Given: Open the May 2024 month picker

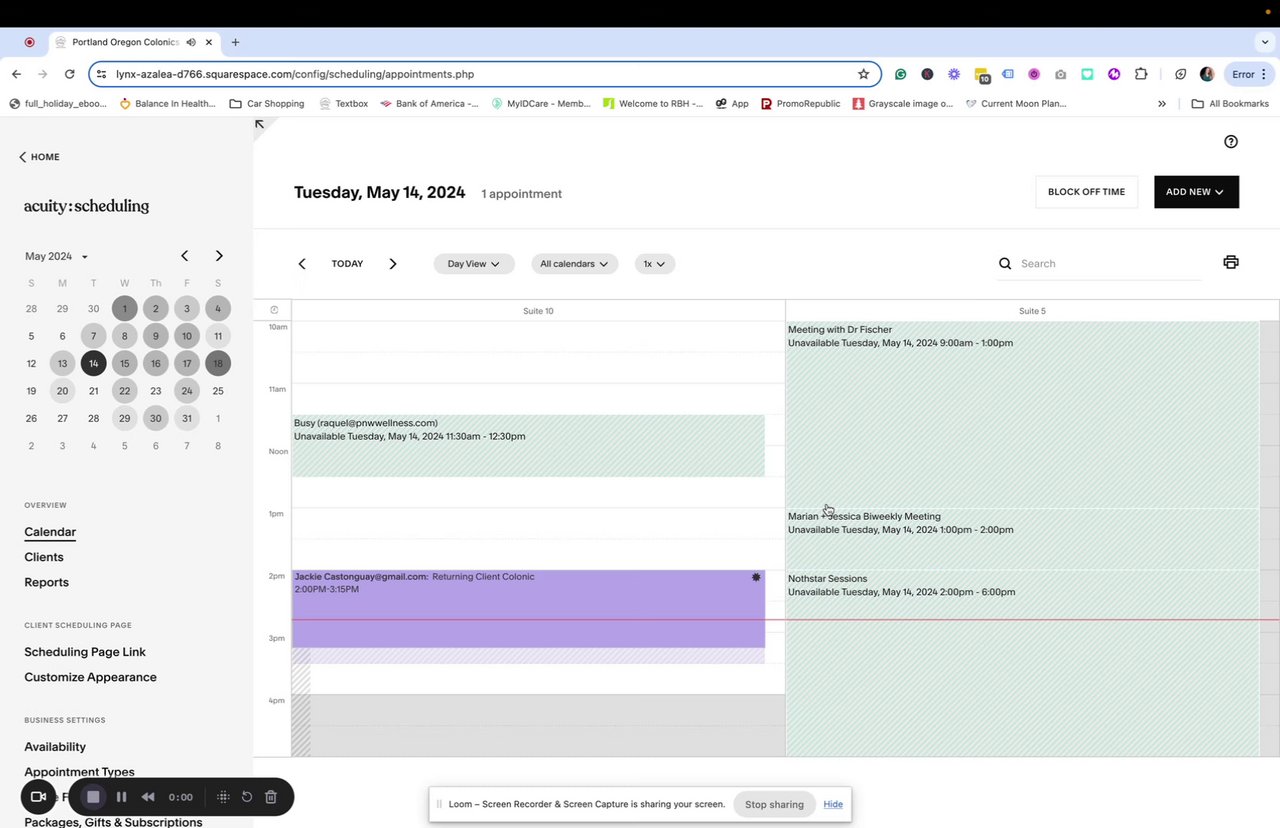Looking at the screenshot, I should pos(56,257).
